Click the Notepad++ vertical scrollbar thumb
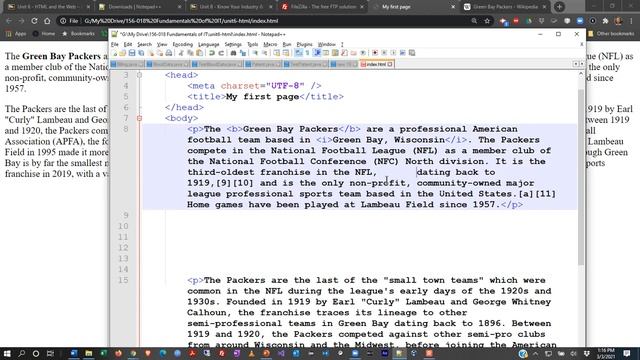 coord(581,177)
